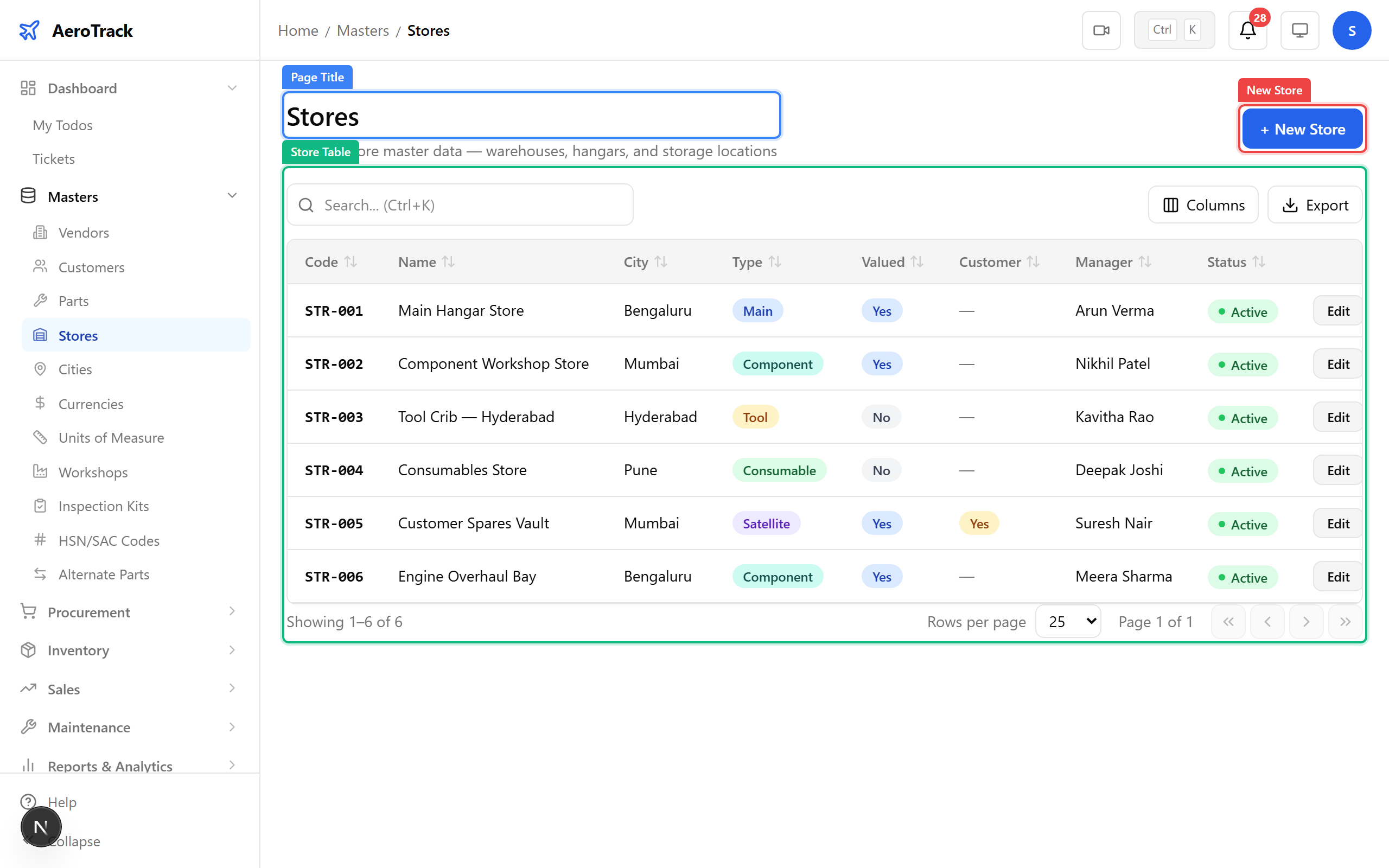Screen dimensions: 1389x868
Task: Click the sort arrows beside Code column
Action: pyautogui.click(x=350, y=262)
